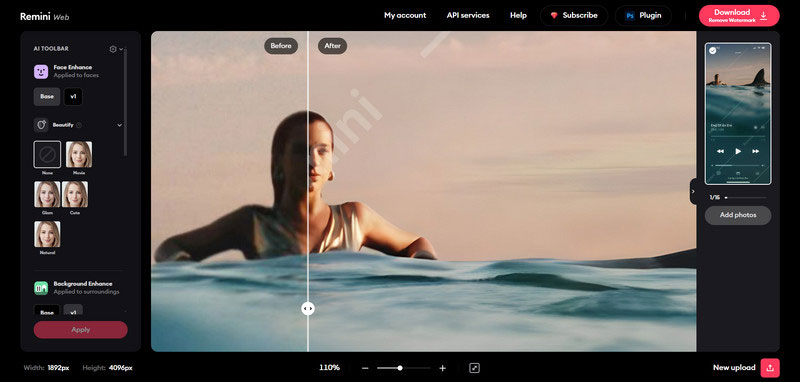800x382 pixels.
Task: Click the Subscribe button
Action: click(x=574, y=16)
